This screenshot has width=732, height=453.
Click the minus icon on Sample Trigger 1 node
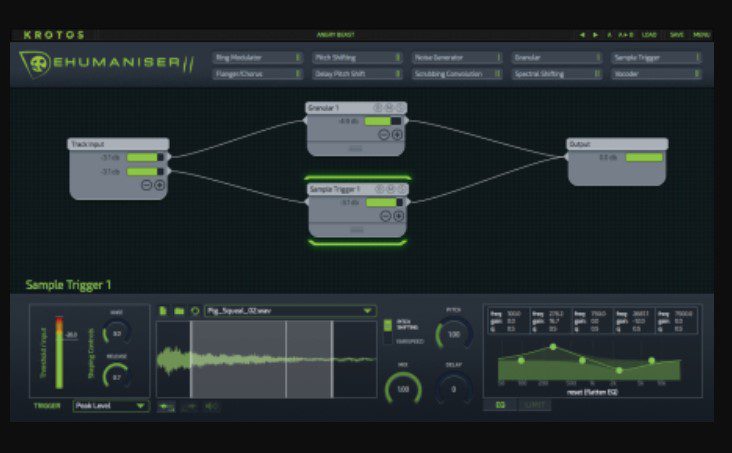[x=385, y=216]
